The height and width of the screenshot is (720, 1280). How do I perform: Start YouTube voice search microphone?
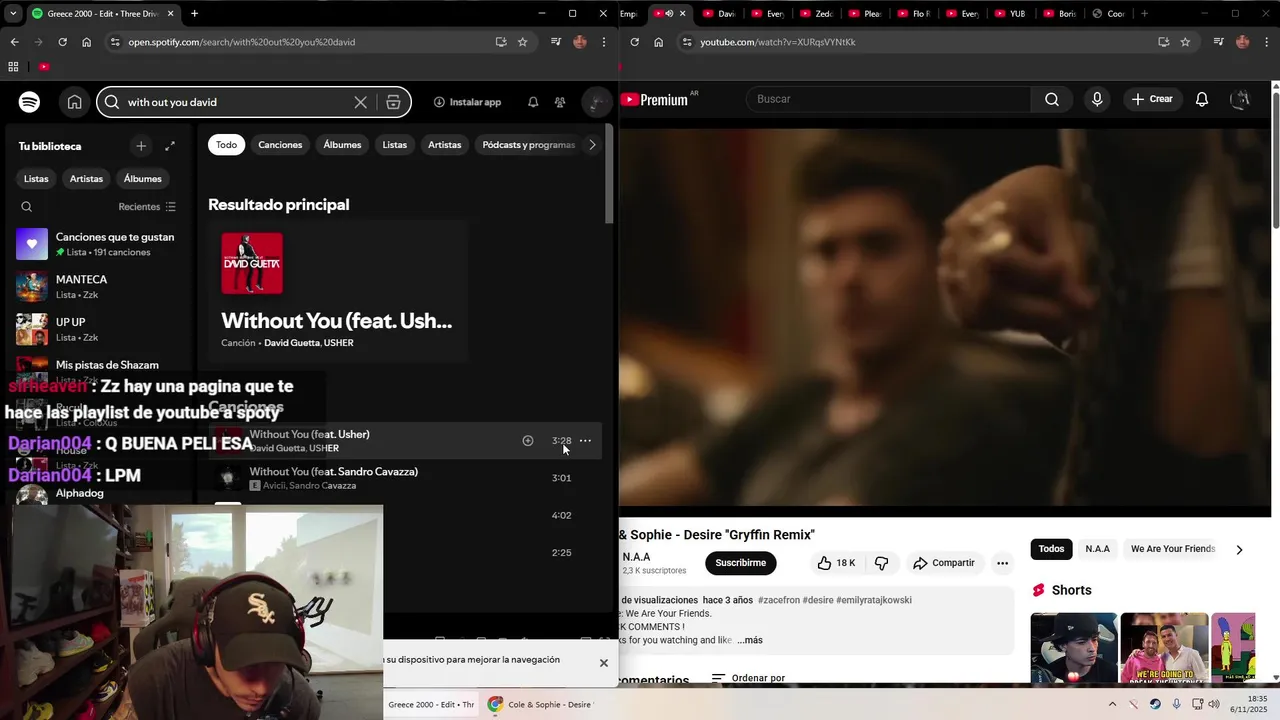[x=1097, y=99]
